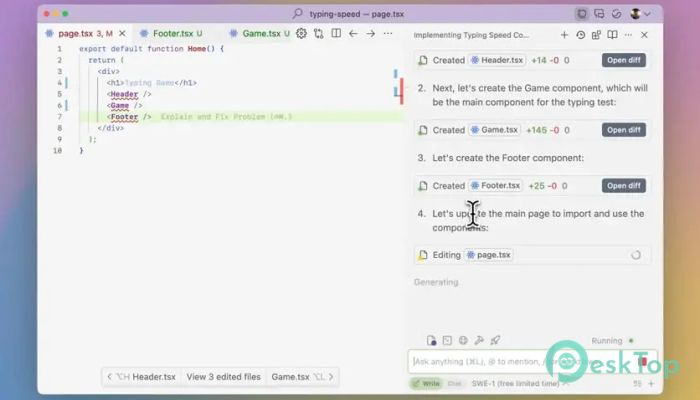
Task: Toggle the Cascade panel icon in title bar
Action: 582,14
